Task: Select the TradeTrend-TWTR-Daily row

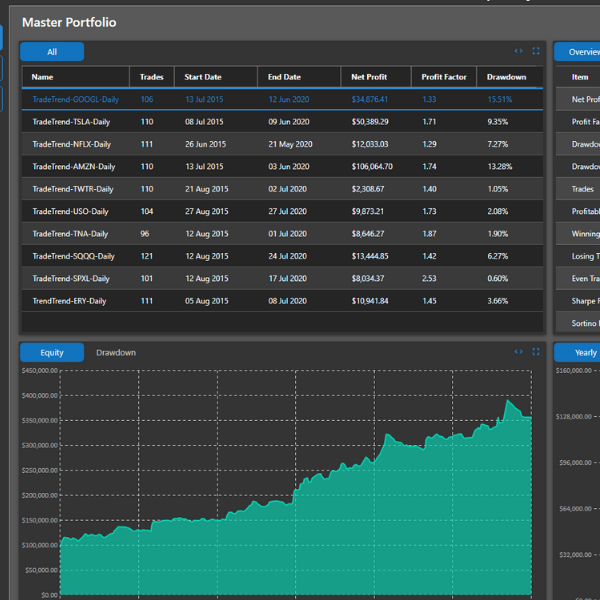Action: coord(282,189)
